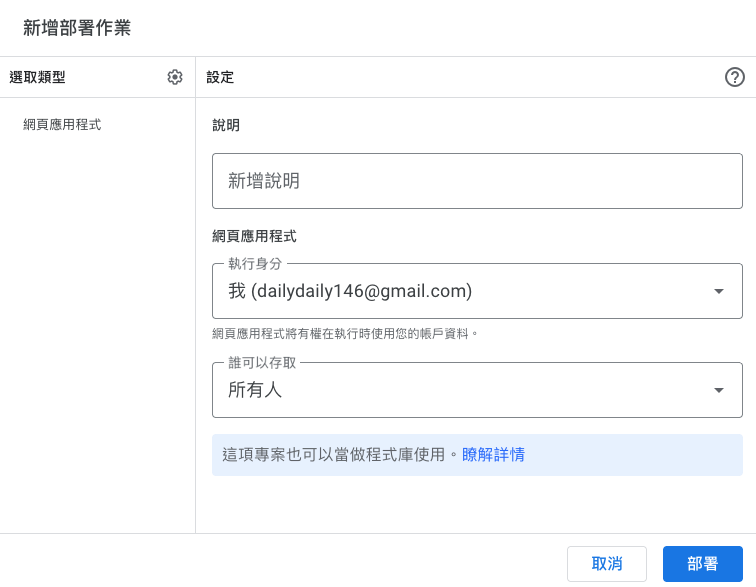Click the 誰可以存取 field label
This screenshot has height=587, width=756.
pyautogui.click(x=262, y=362)
